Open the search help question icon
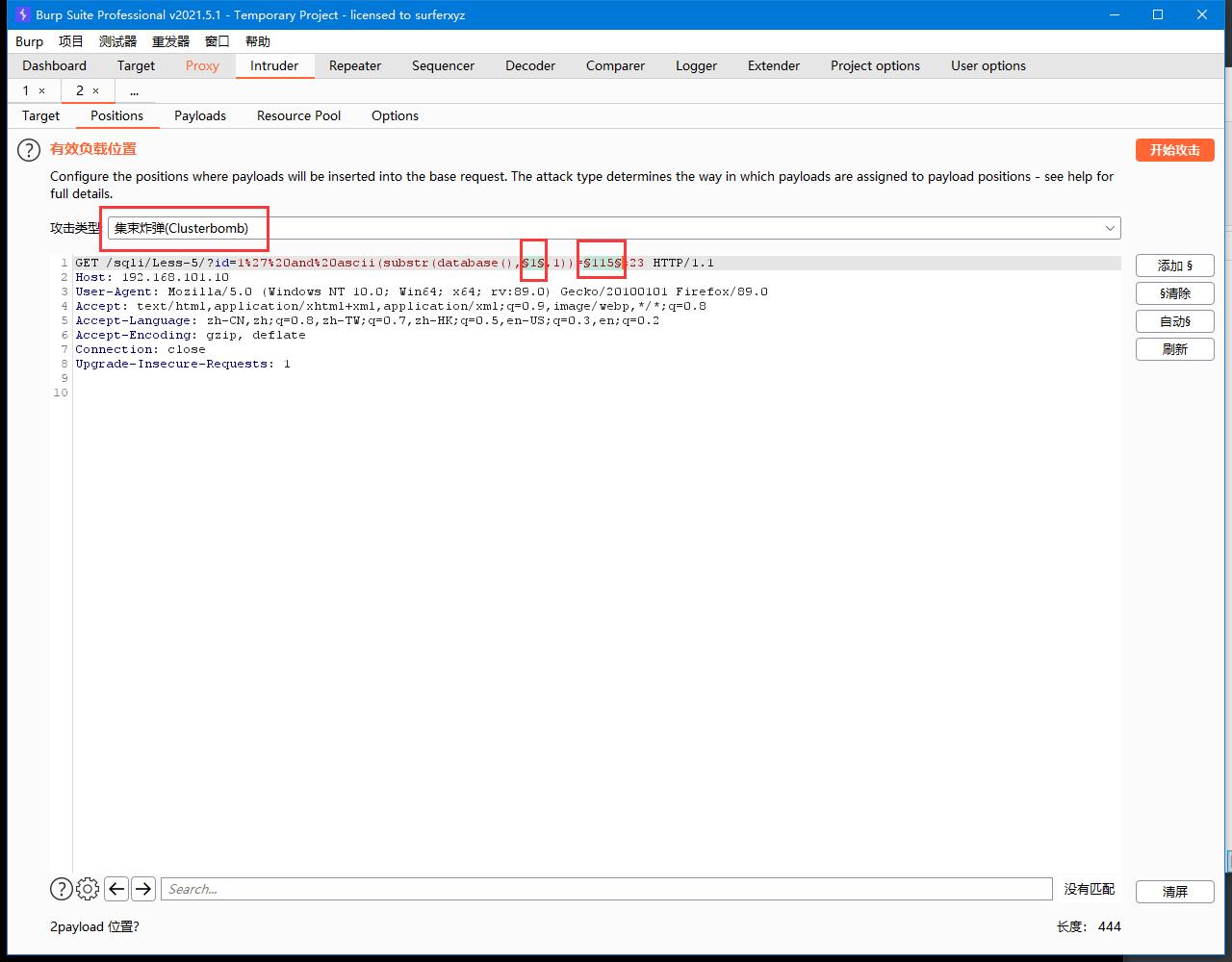 click(x=61, y=889)
